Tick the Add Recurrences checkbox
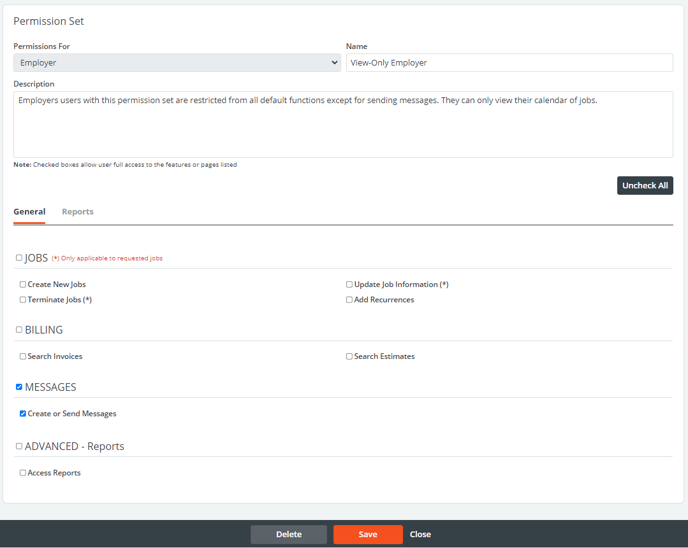The width and height of the screenshot is (688, 548). (349, 300)
